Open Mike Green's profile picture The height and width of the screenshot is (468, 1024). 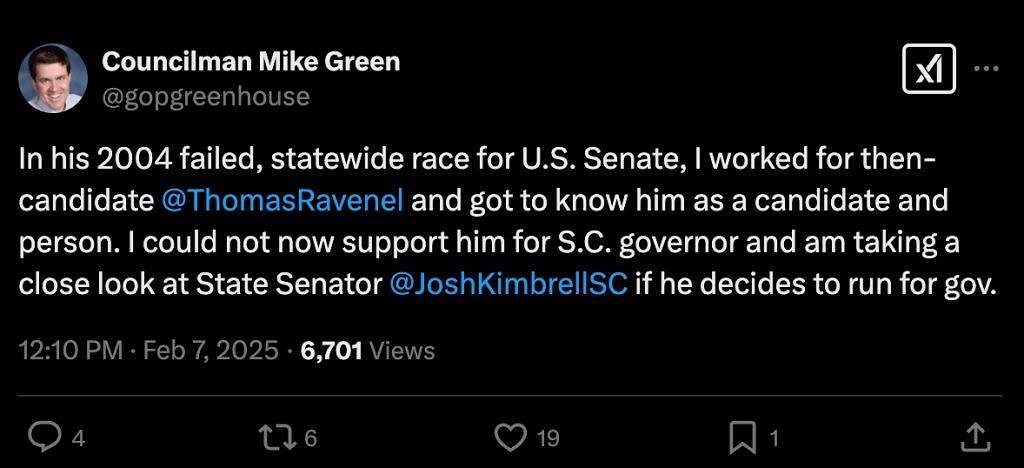click(53, 78)
